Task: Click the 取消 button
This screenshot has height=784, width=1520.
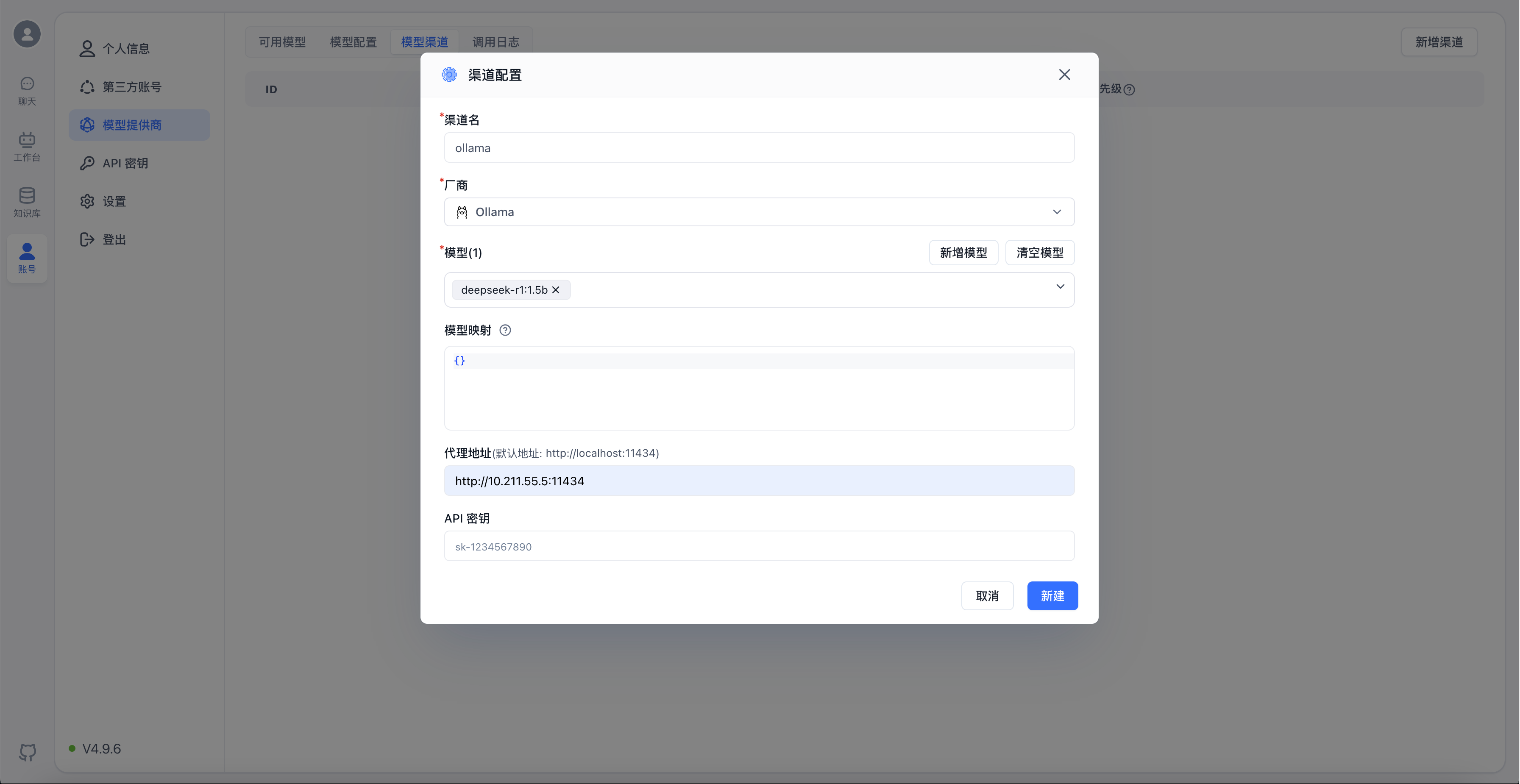Action: coord(987,596)
